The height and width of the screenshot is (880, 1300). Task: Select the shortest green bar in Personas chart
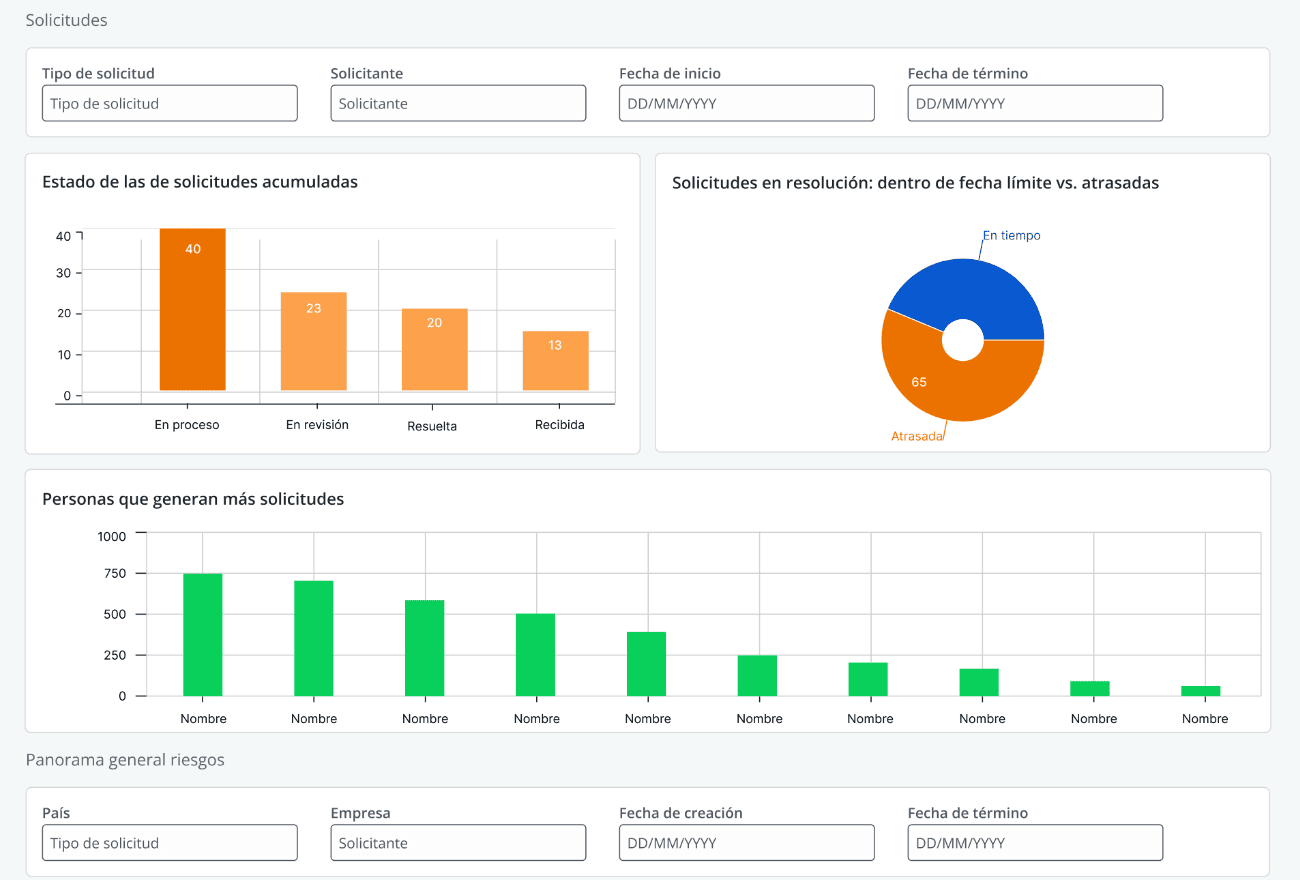(x=1200, y=690)
